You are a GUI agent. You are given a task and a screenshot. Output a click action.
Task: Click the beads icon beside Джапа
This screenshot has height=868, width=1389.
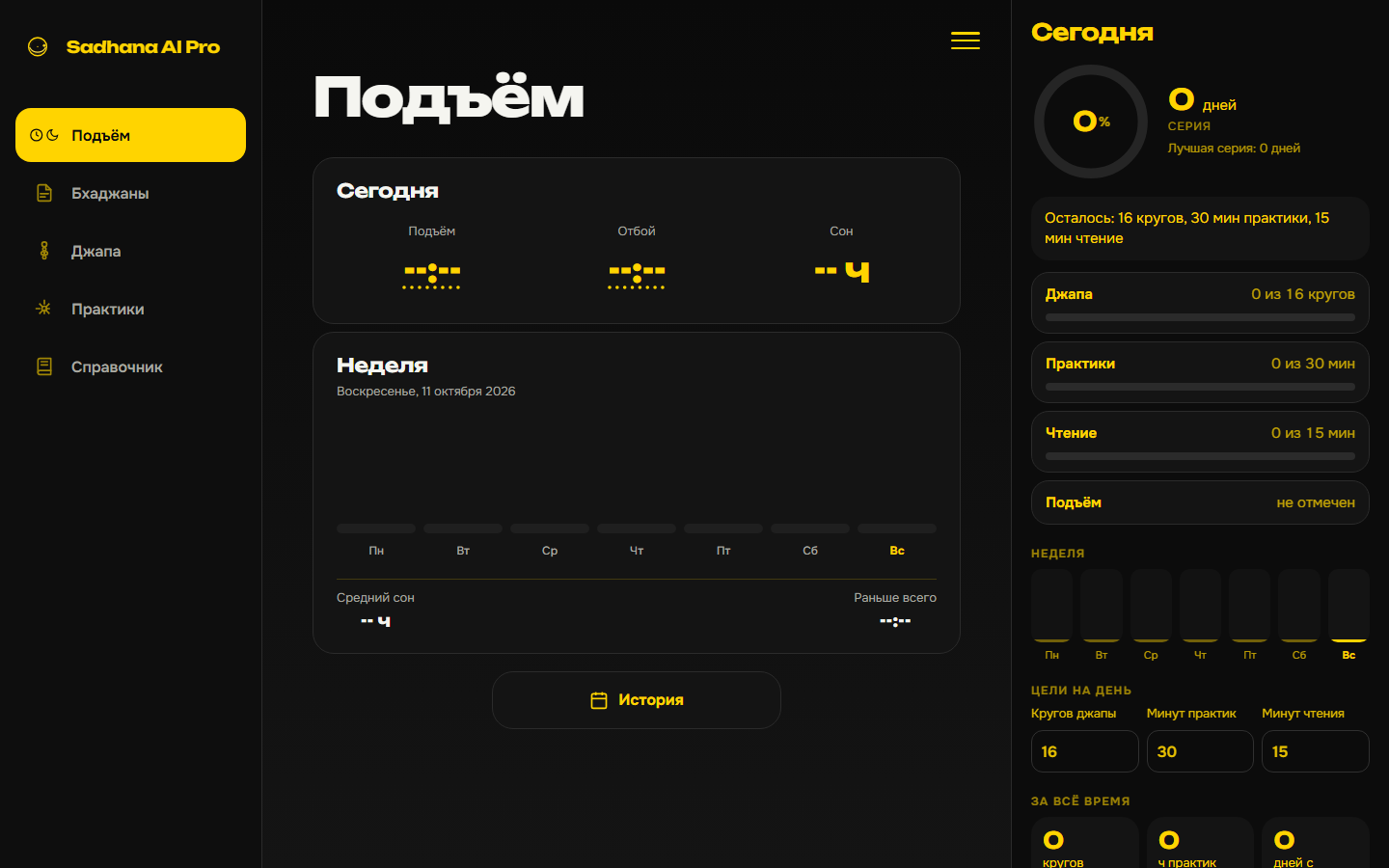click(x=44, y=251)
